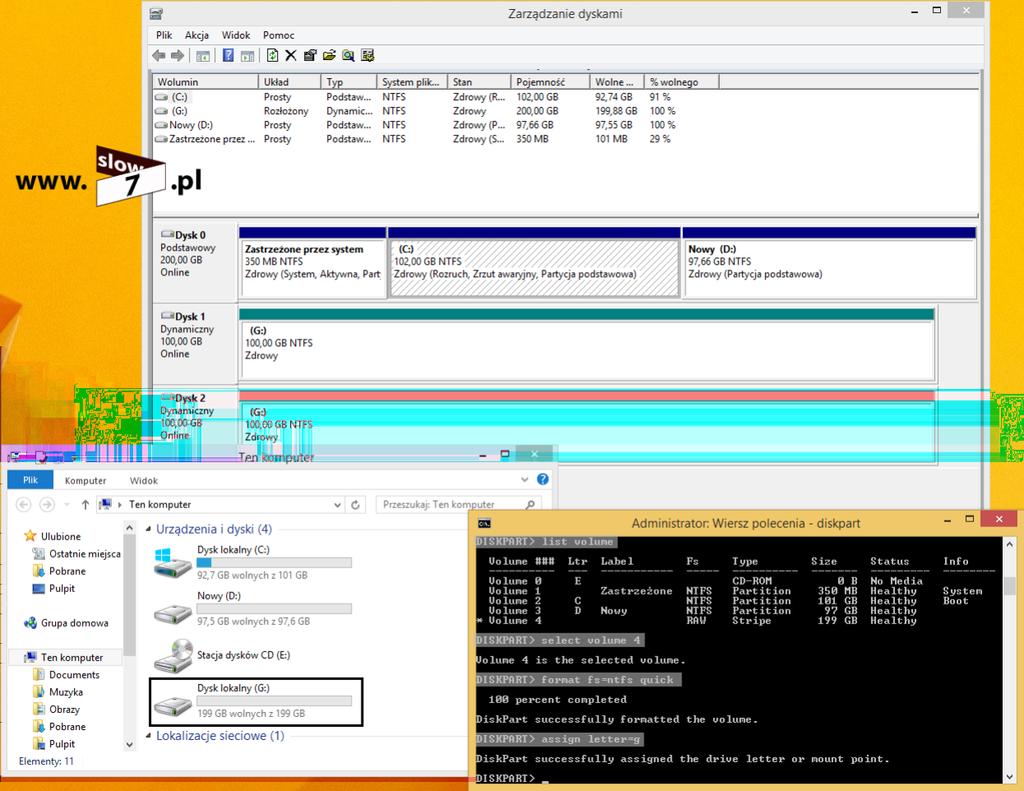Select Nowy (D:) 97,66 GB partition block
Image resolution: width=1024 pixels, height=791 pixels.
(829, 263)
